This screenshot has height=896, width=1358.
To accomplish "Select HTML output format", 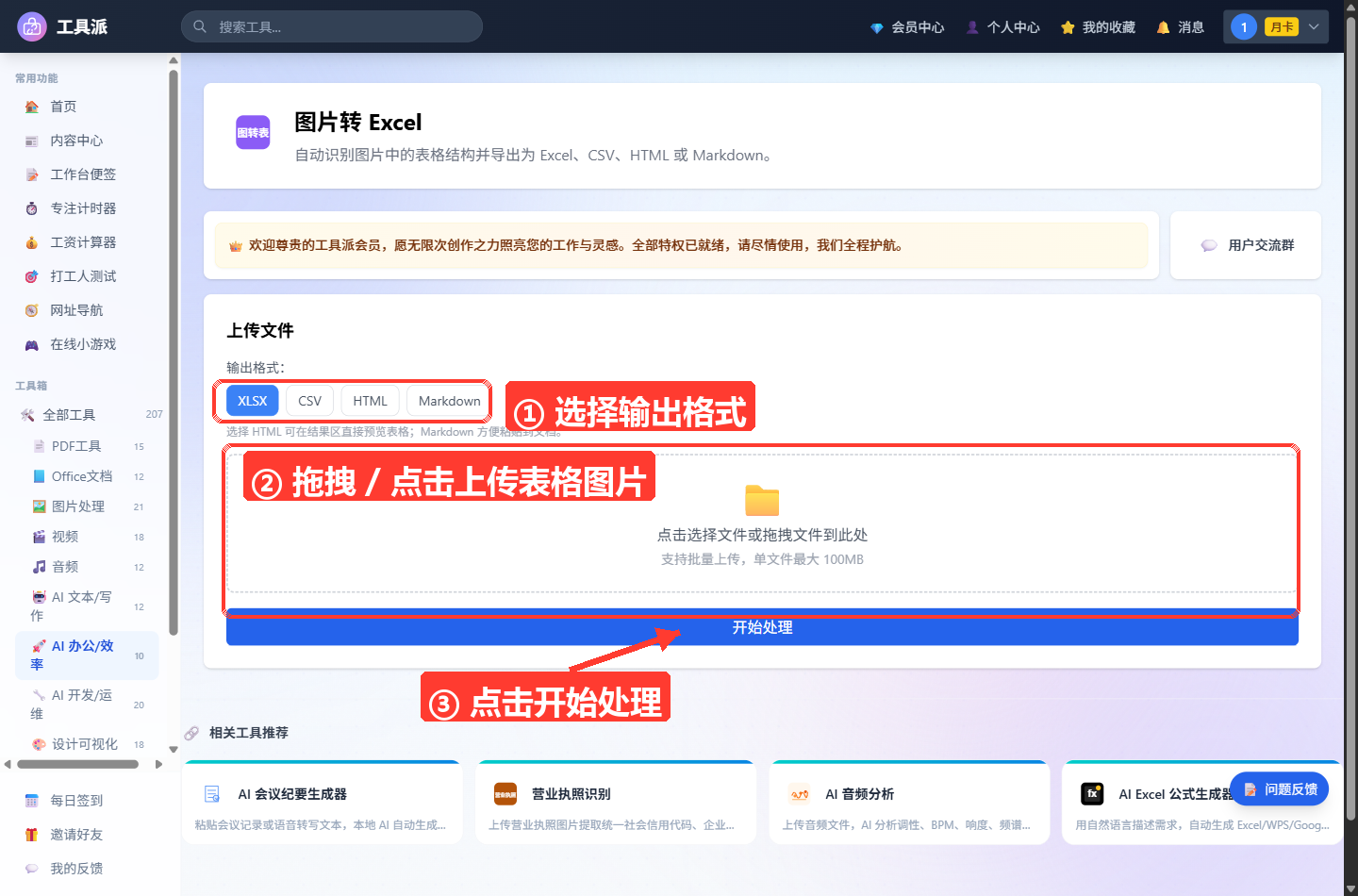I will click(x=370, y=401).
